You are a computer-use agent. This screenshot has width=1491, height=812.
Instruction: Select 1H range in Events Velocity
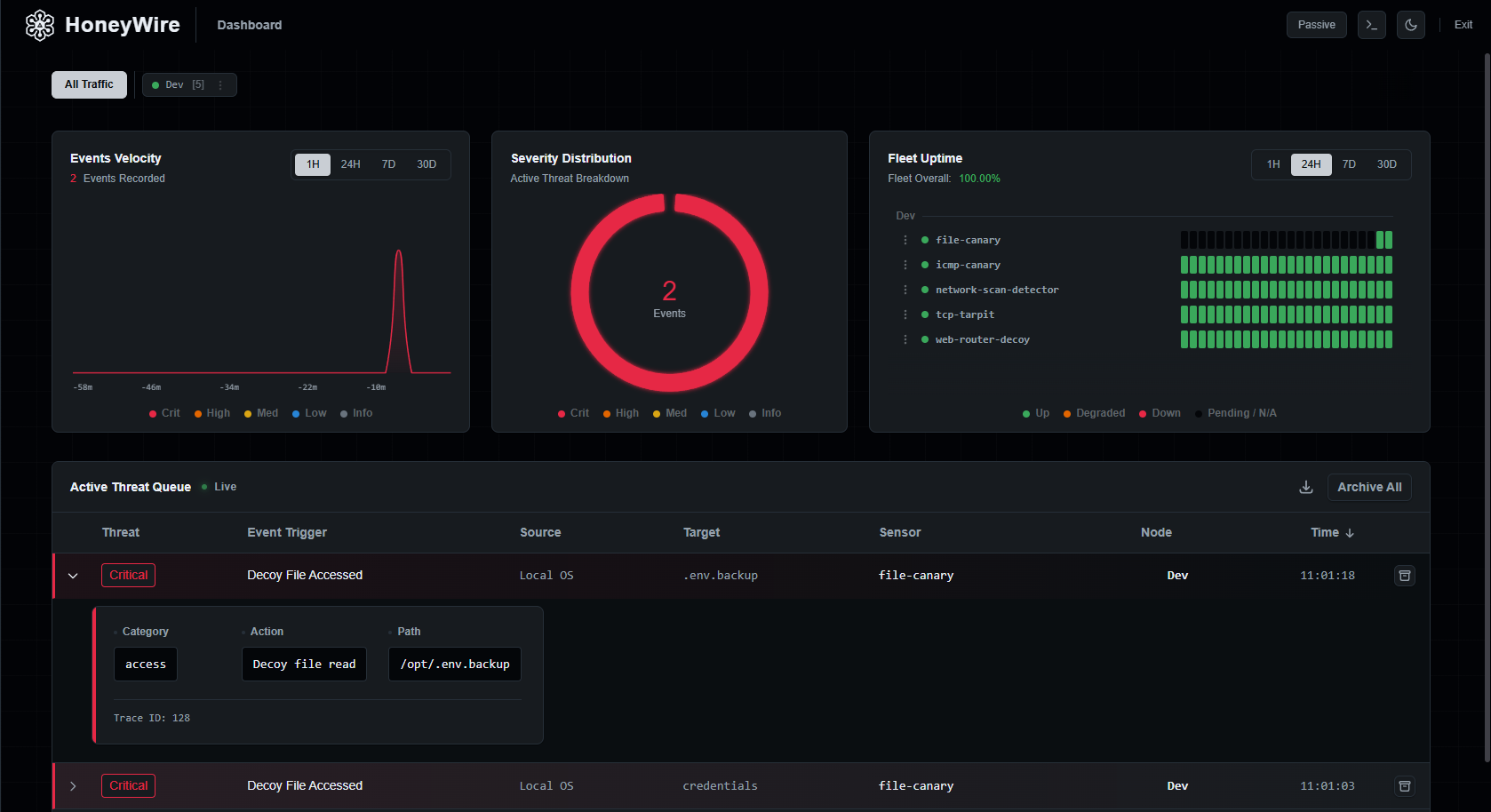[313, 164]
